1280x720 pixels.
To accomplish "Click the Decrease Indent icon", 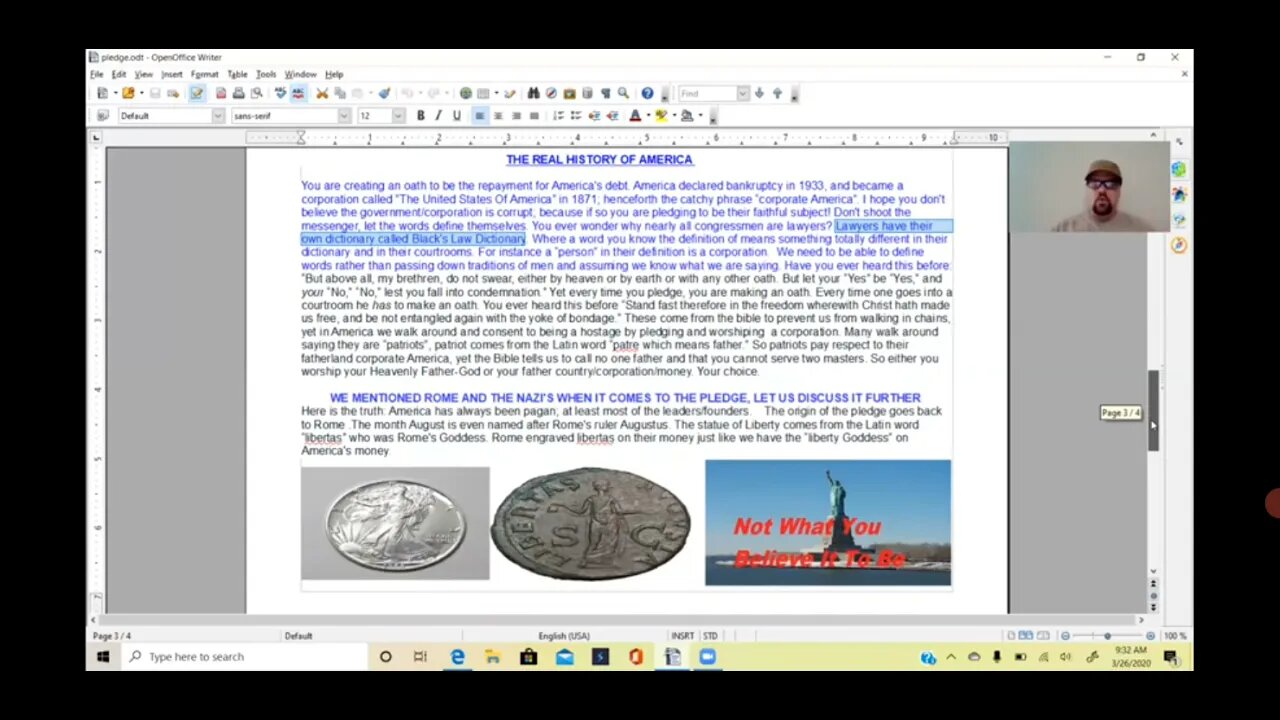I will tap(594, 116).
